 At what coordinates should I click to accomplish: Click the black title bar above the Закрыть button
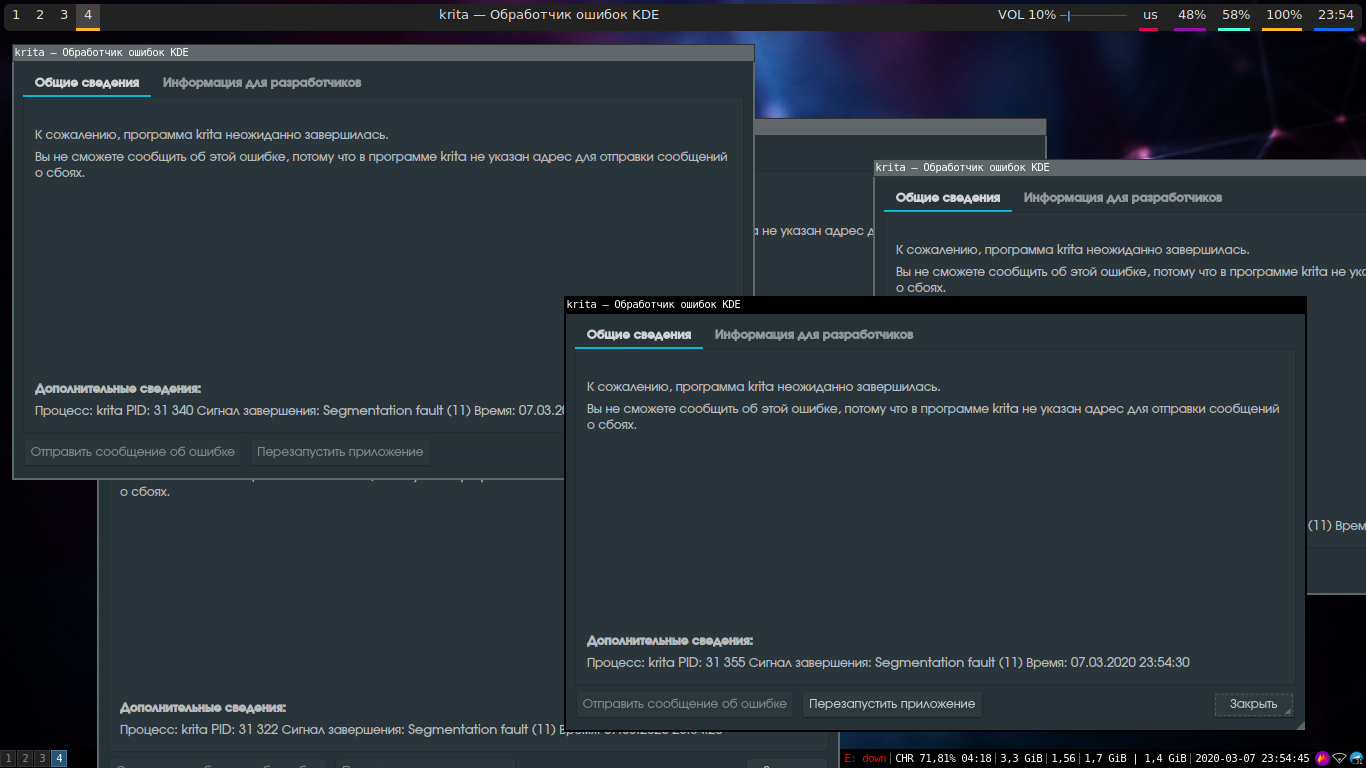point(935,304)
